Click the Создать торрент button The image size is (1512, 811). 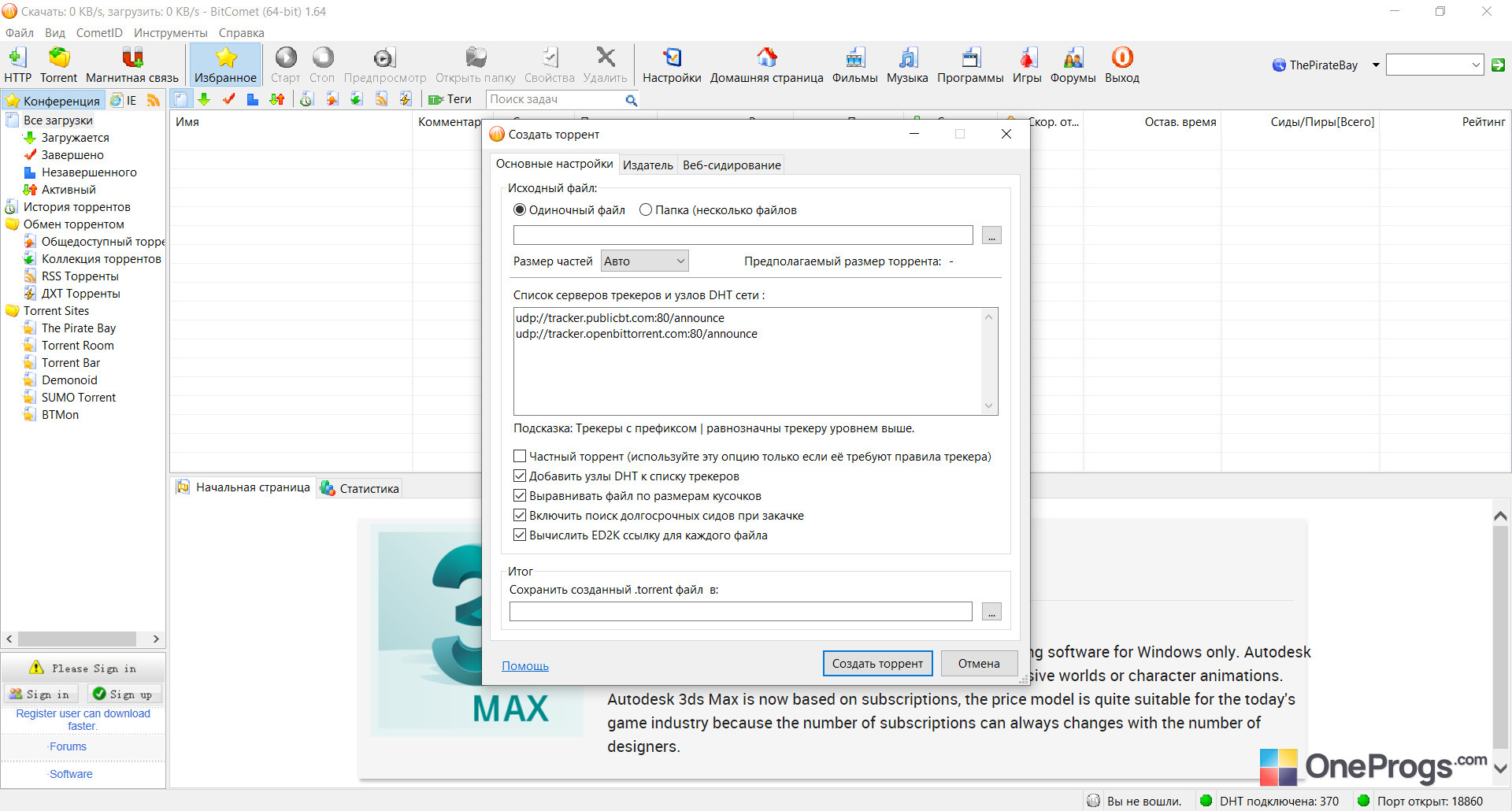(877, 664)
